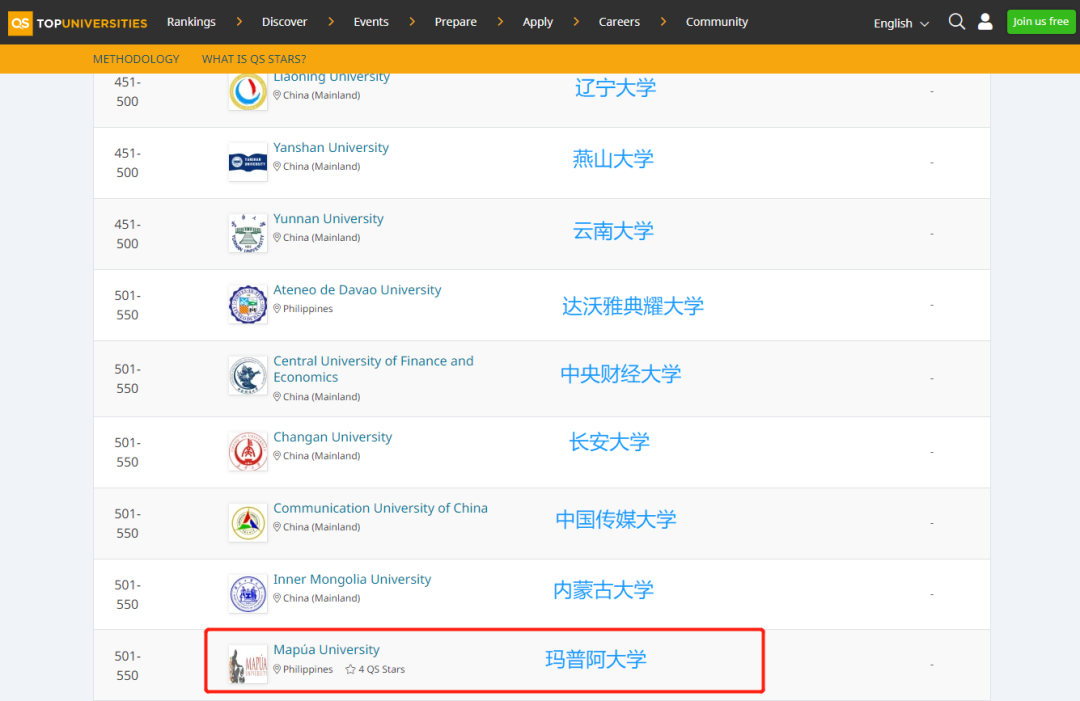Click the Chinese name 云南大学
The image size is (1080, 701).
613,231
